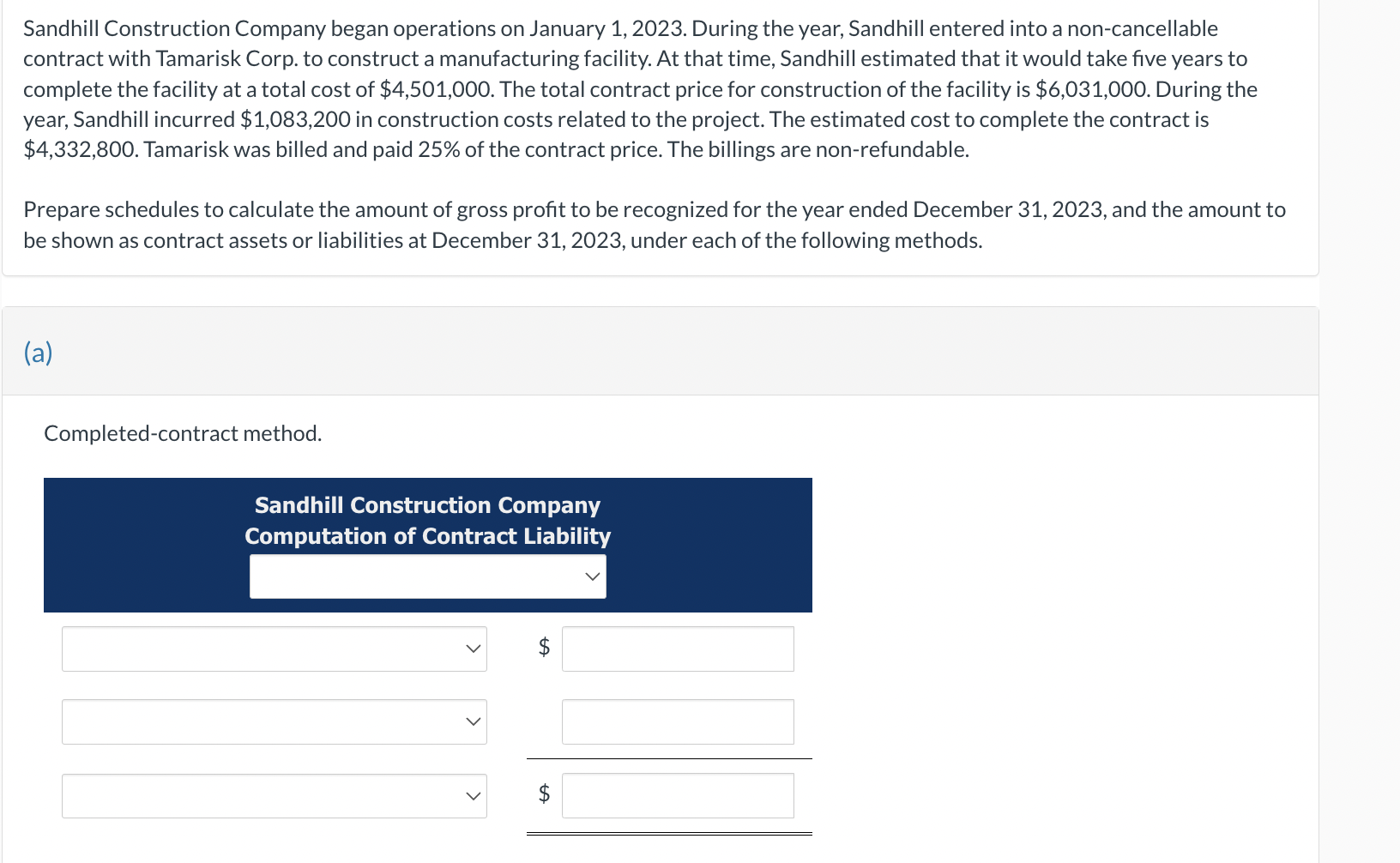Click inside the bottom total input field

[x=677, y=795]
